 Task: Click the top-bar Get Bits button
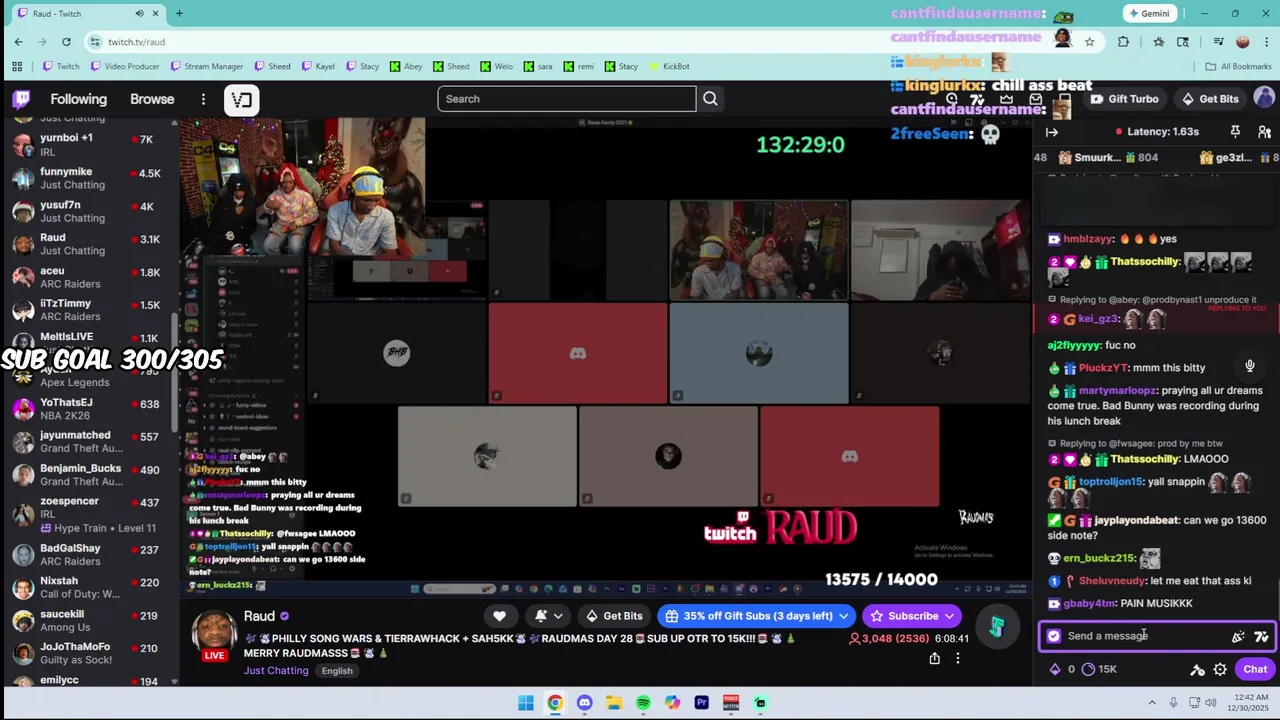[1210, 99]
